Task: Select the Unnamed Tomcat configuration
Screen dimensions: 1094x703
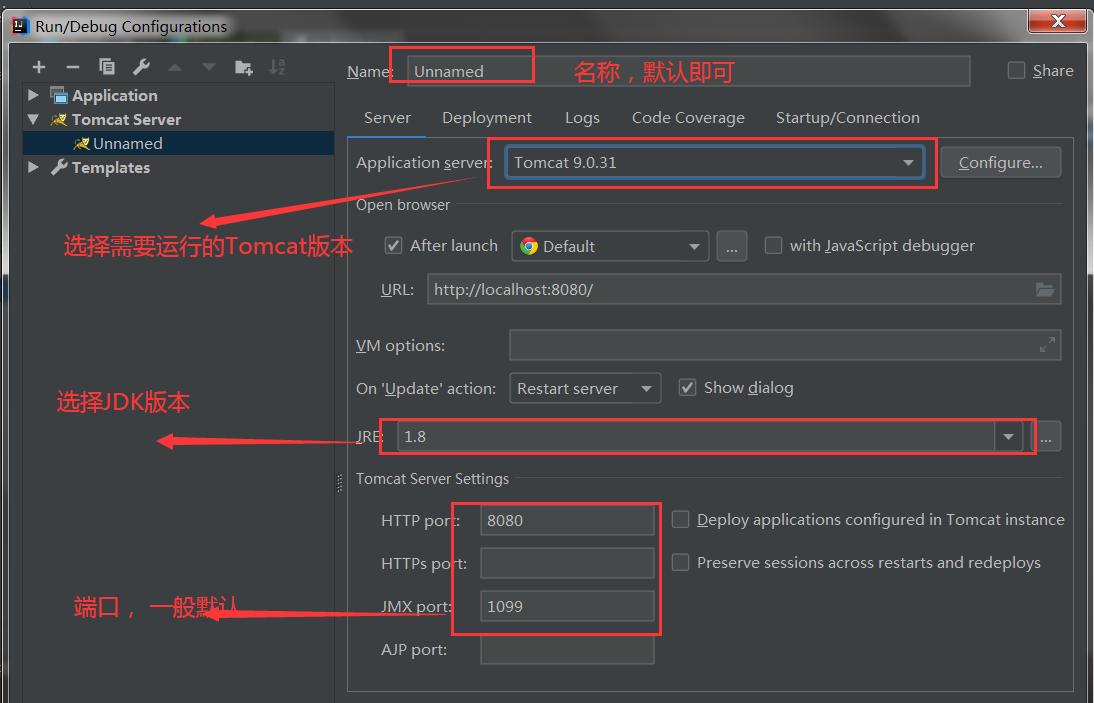Action: click(179, 143)
